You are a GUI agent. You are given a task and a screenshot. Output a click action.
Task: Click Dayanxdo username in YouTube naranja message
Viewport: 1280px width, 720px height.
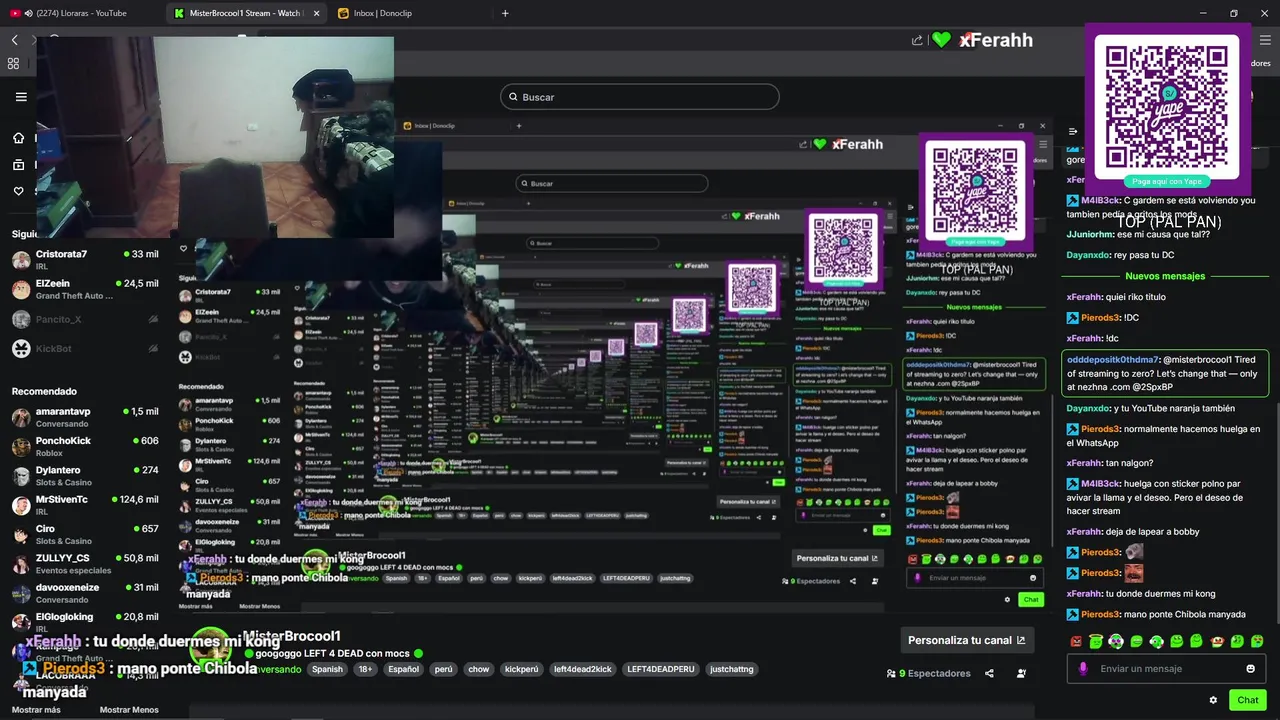click(1088, 408)
